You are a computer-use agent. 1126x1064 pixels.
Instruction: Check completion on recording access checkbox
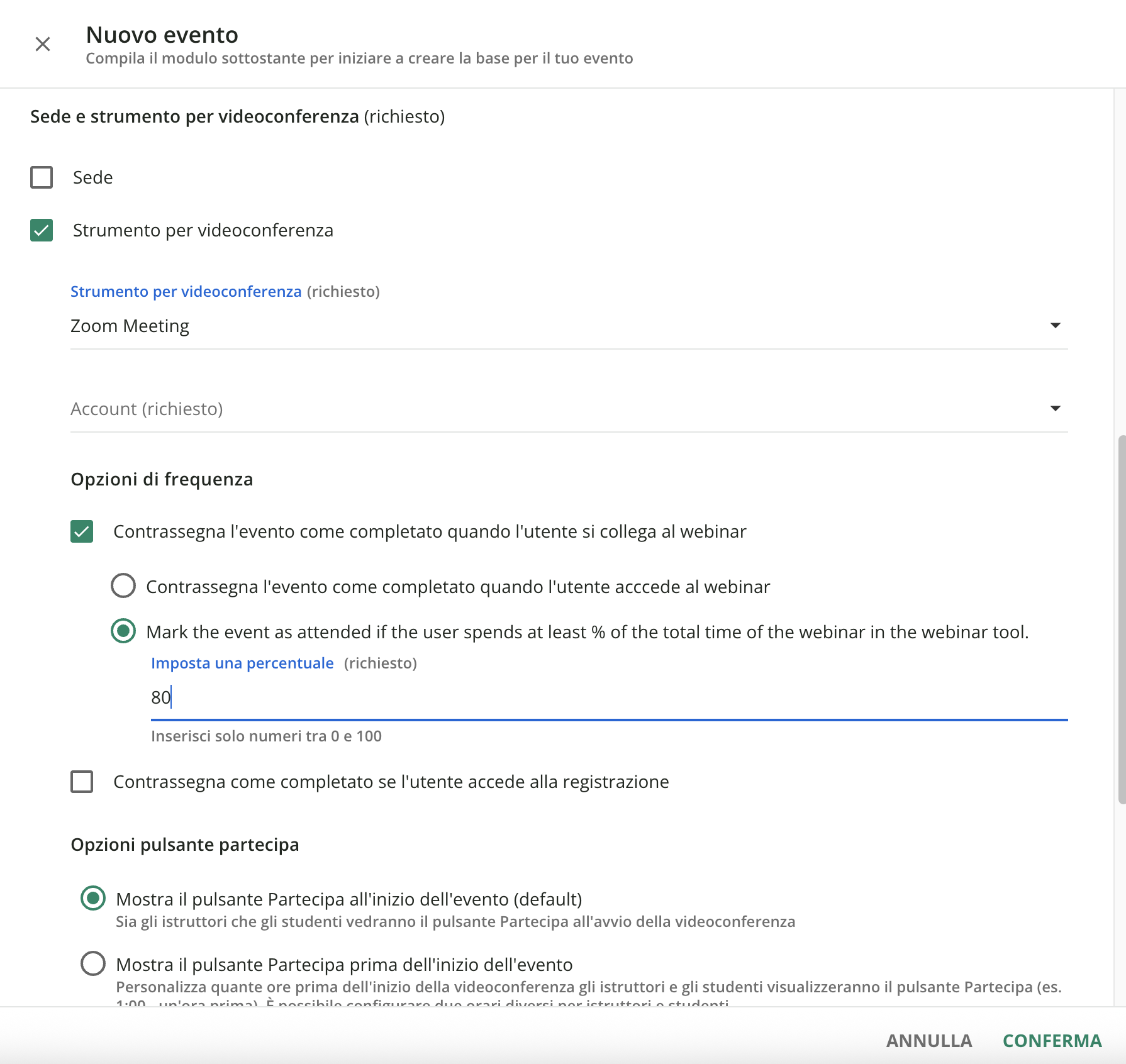click(x=82, y=782)
